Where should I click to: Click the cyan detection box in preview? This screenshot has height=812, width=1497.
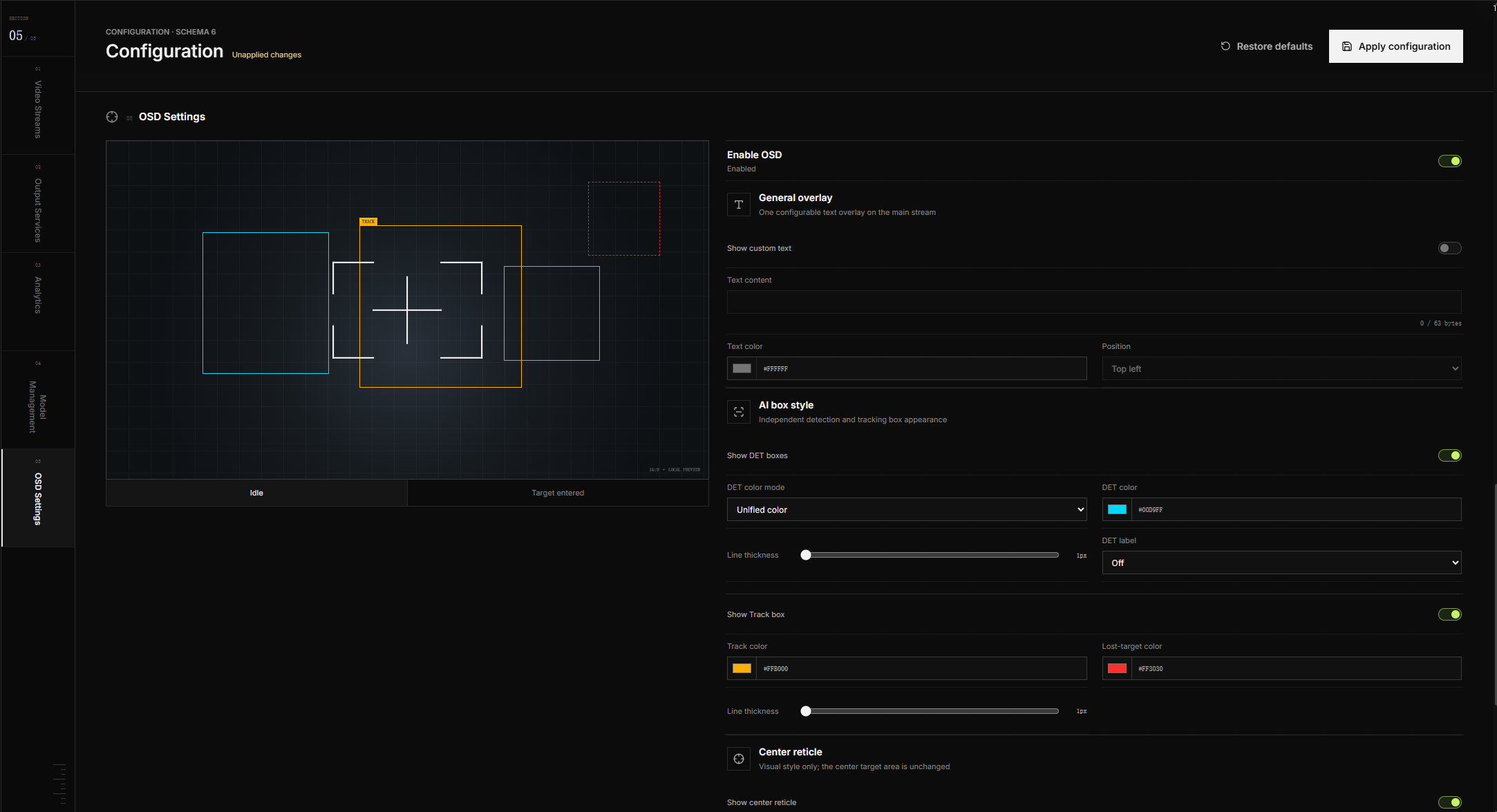pyautogui.click(x=265, y=303)
